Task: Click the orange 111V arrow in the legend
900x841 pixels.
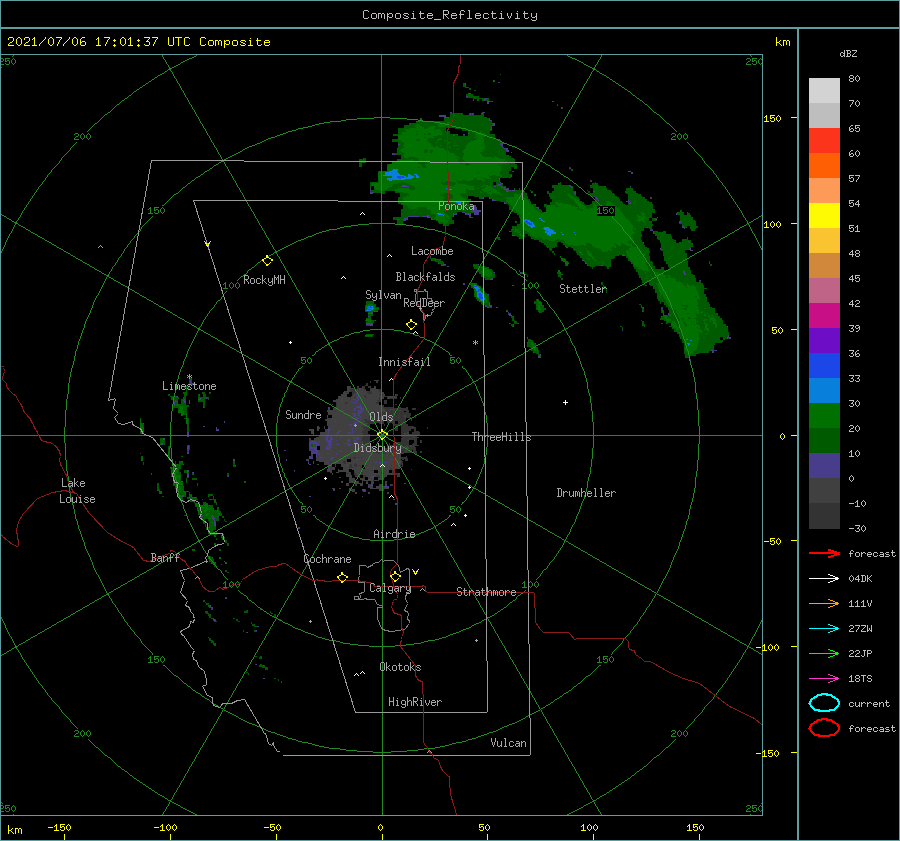Action: [824, 603]
